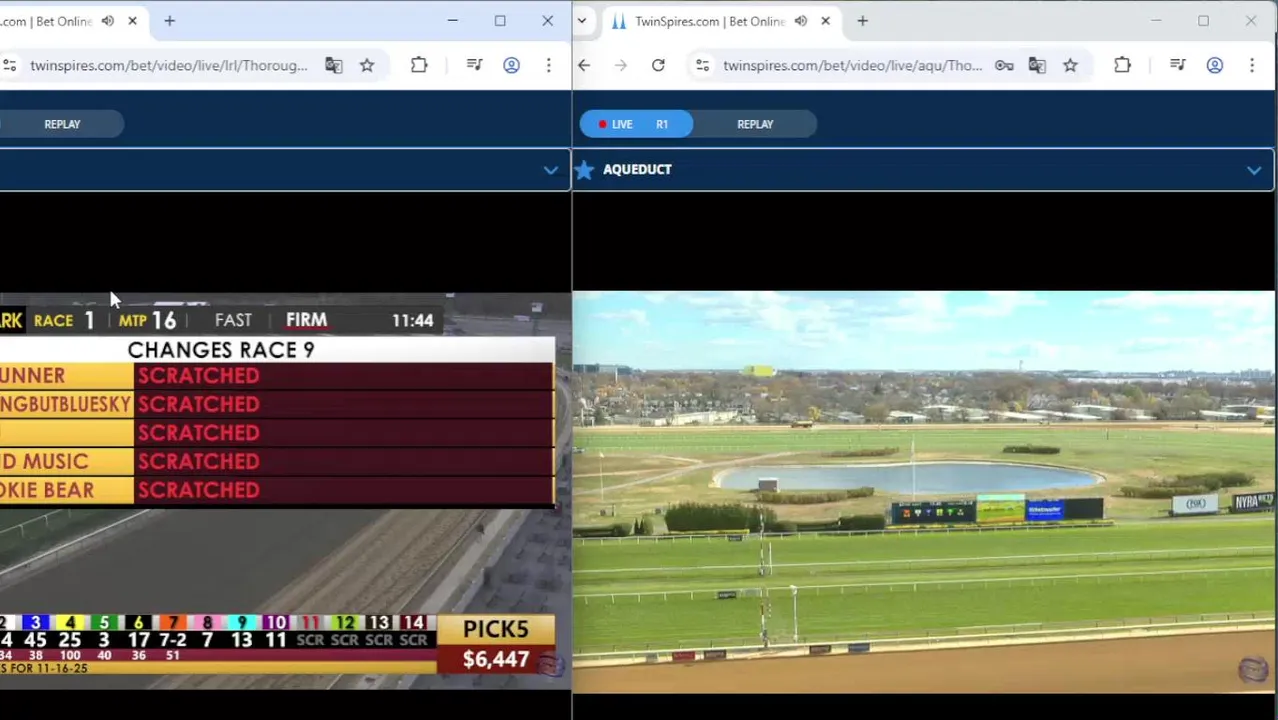Go back in the right window
This screenshot has width=1278, height=720.
584,65
